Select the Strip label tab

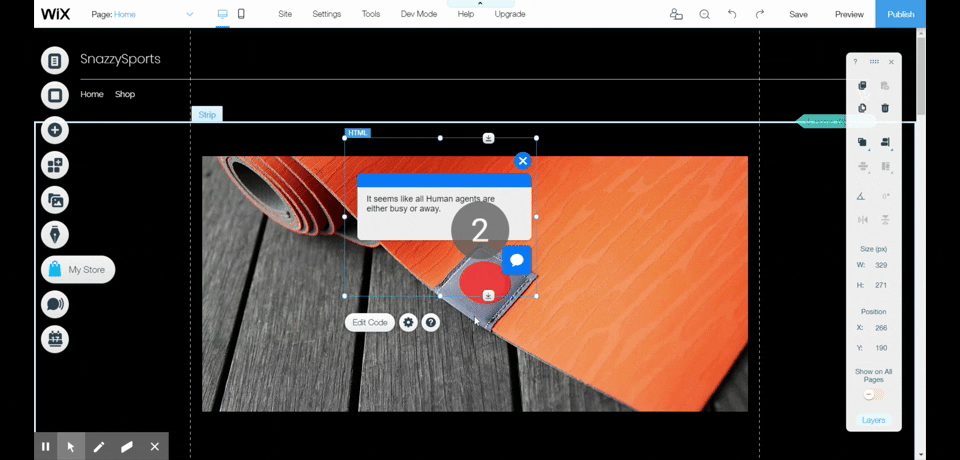(207, 115)
